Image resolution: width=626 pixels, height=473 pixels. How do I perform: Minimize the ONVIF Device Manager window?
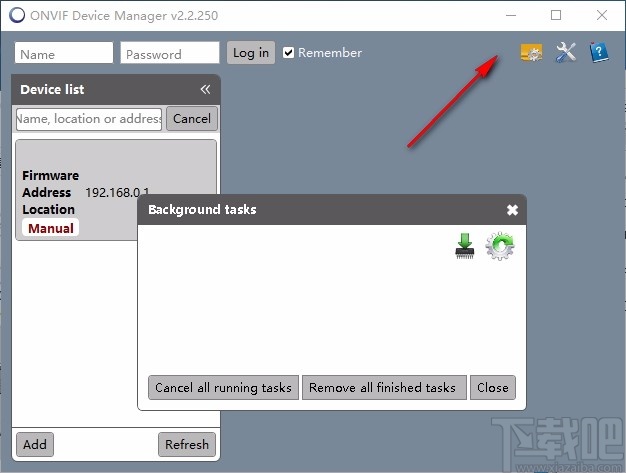(x=511, y=15)
